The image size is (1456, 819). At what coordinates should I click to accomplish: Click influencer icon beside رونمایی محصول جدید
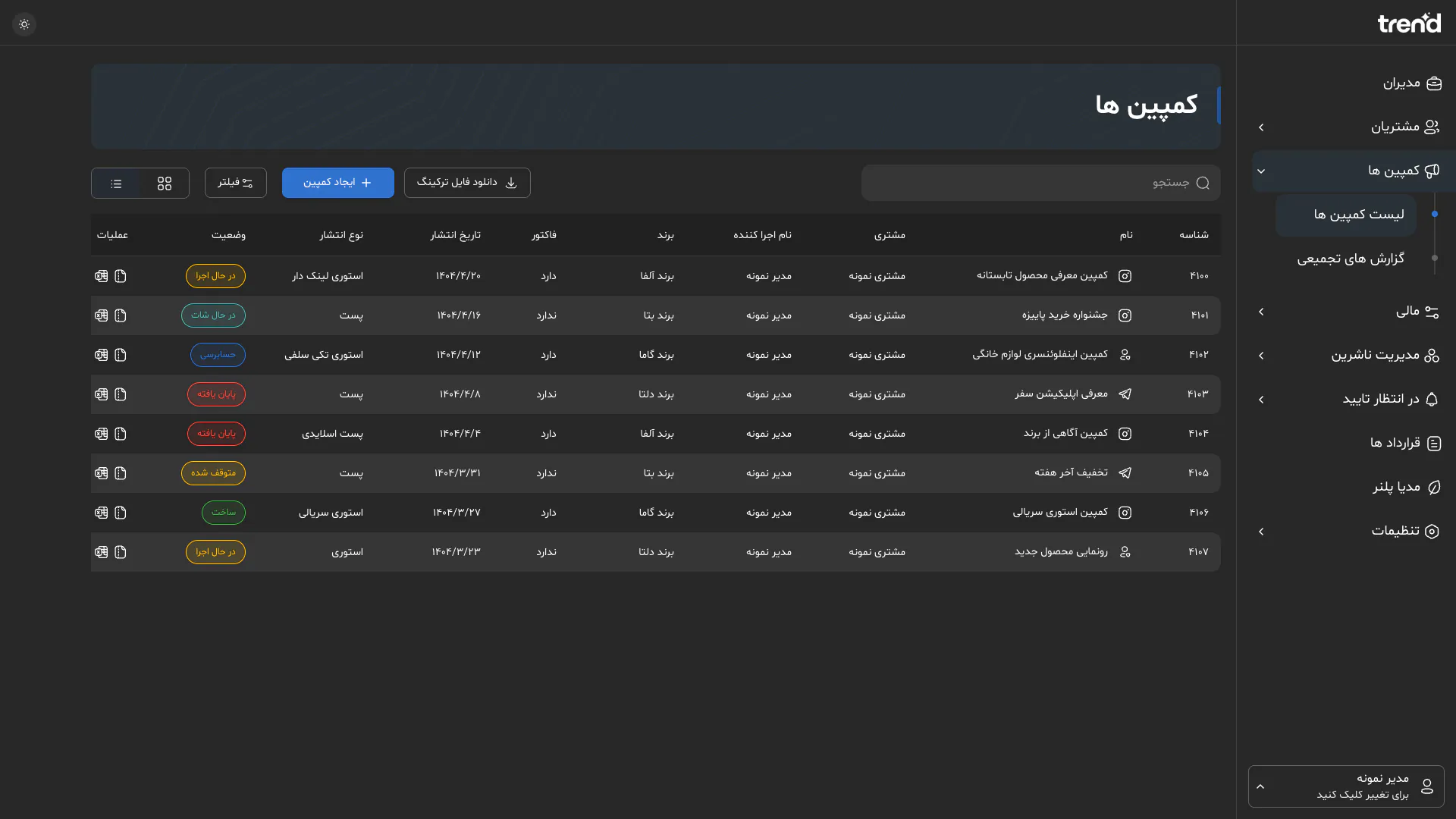click(x=1125, y=552)
